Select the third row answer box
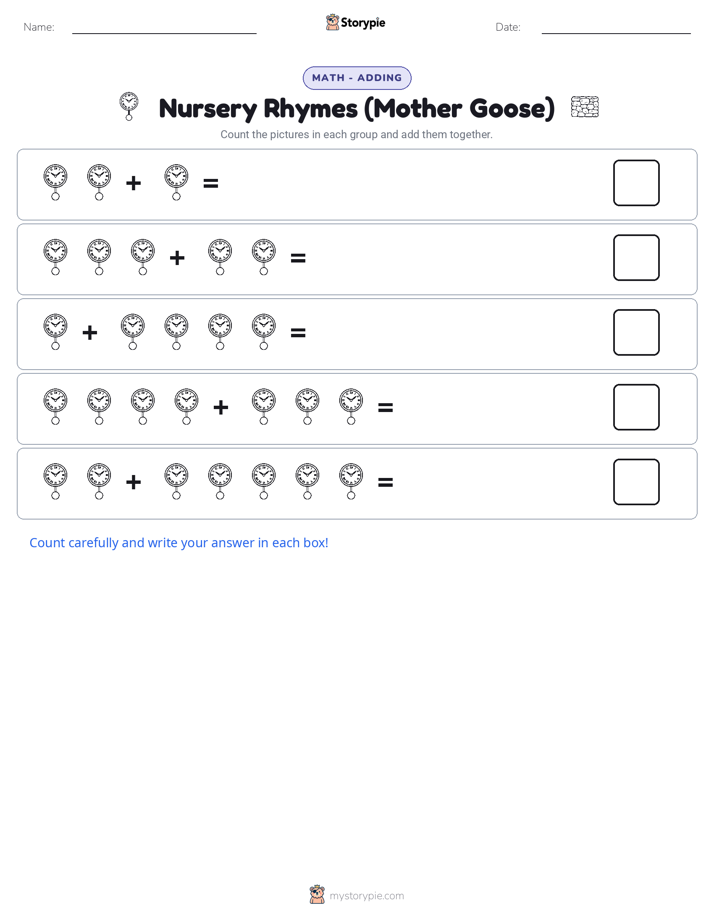Viewport: 714px width, 924px height. 636,332
